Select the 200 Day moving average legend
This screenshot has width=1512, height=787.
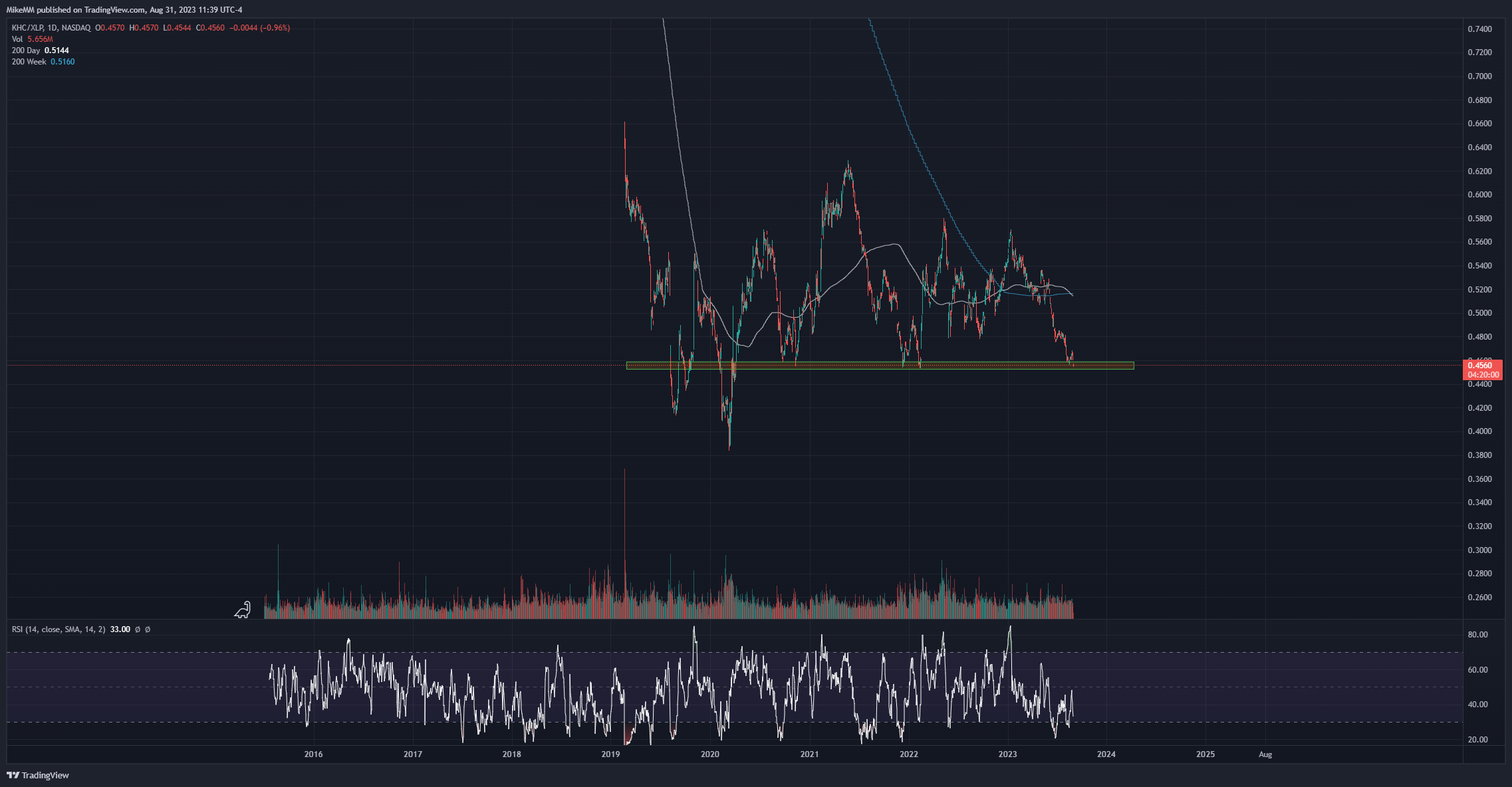[x=40, y=51]
